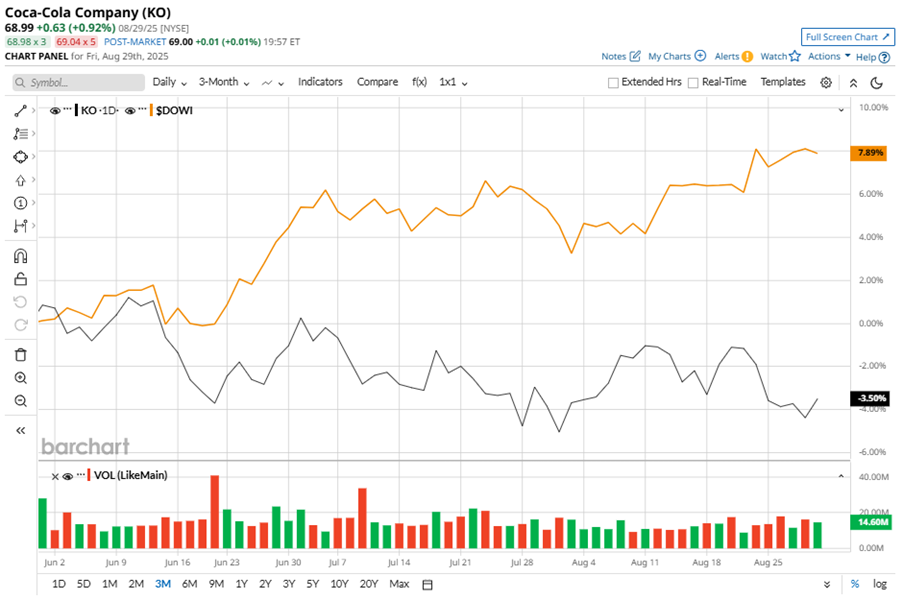Open the 1x1 grid layout dropdown

[453, 82]
